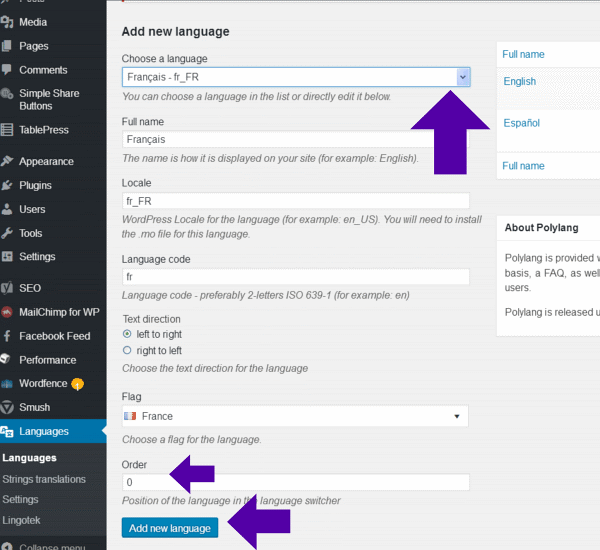
Task: Click the Languages translation icon
Action: (8, 432)
